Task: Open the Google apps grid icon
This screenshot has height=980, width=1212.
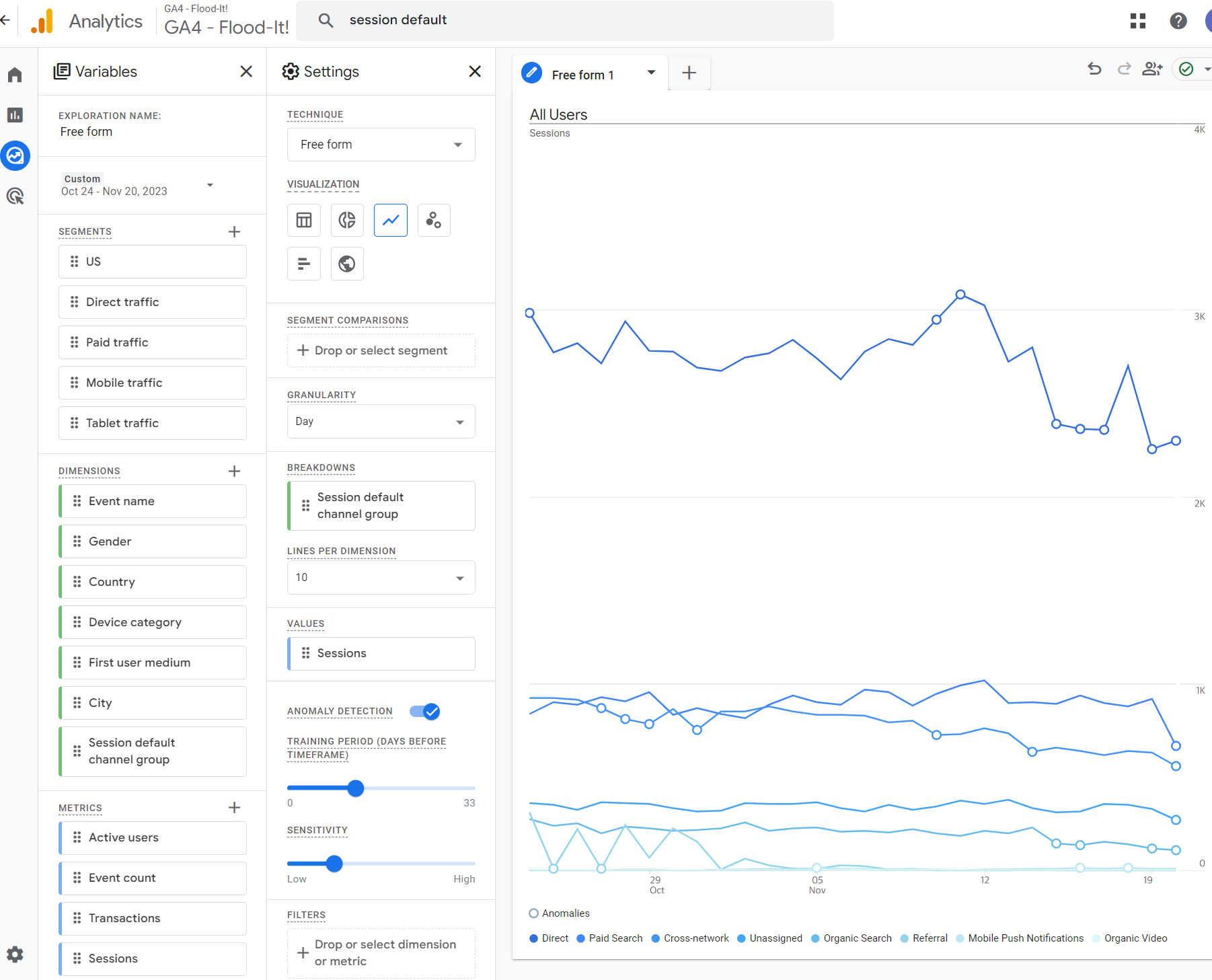Action: (1138, 21)
